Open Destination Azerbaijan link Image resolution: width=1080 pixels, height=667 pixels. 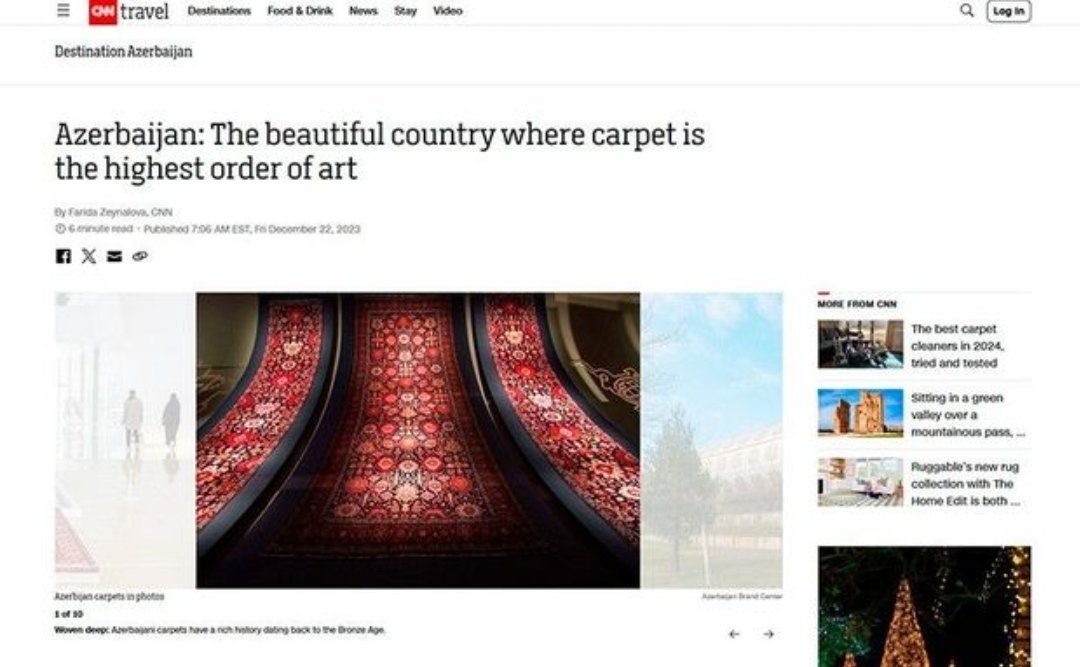[123, 52]
